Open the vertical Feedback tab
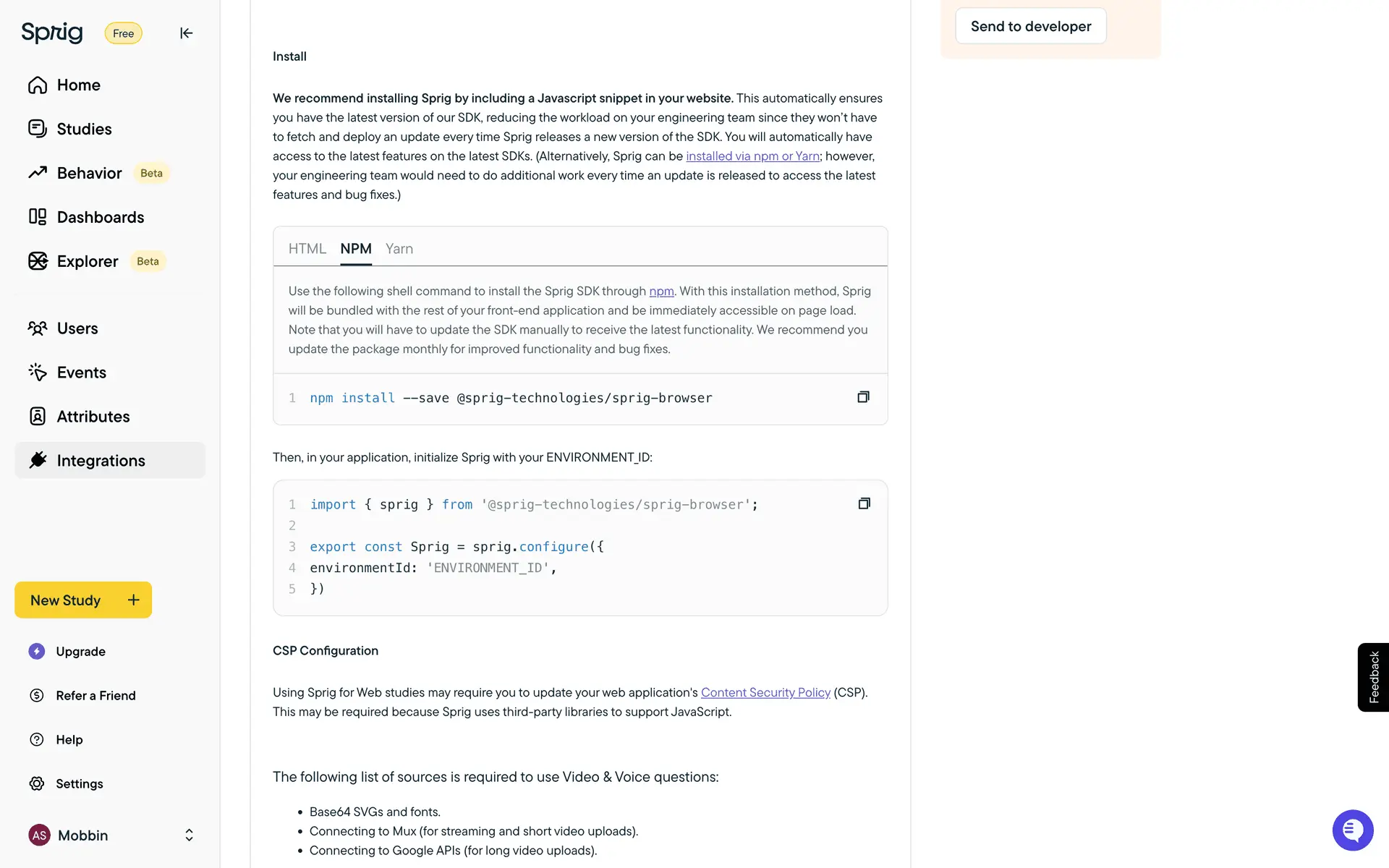Viewport: 1389px width, 868px height. pyautogui.click(x=1373, y=677)
